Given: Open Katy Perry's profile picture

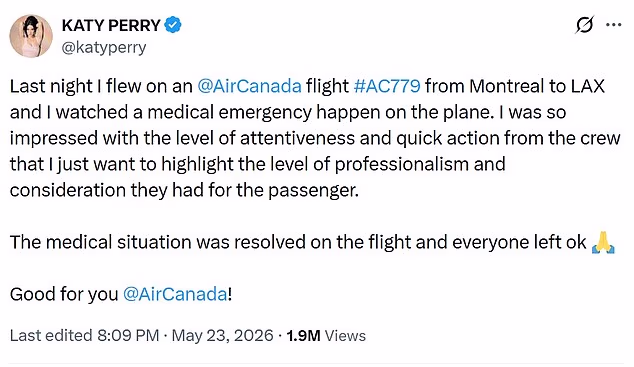Looking at the screenshot, I should (31, 36).
